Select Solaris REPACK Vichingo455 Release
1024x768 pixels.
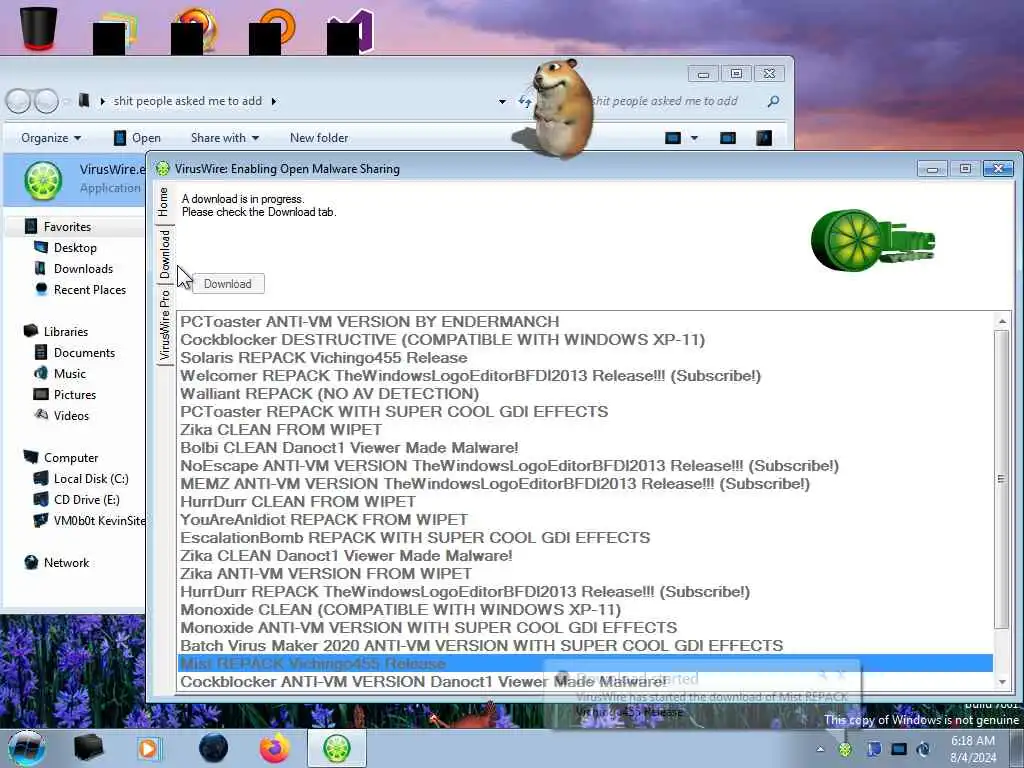(586, 358)
